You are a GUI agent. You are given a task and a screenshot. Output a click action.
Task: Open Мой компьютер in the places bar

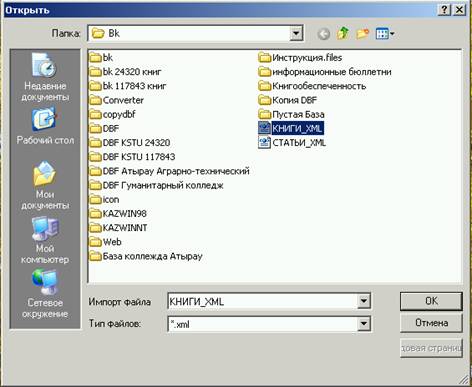pos(45,240)
